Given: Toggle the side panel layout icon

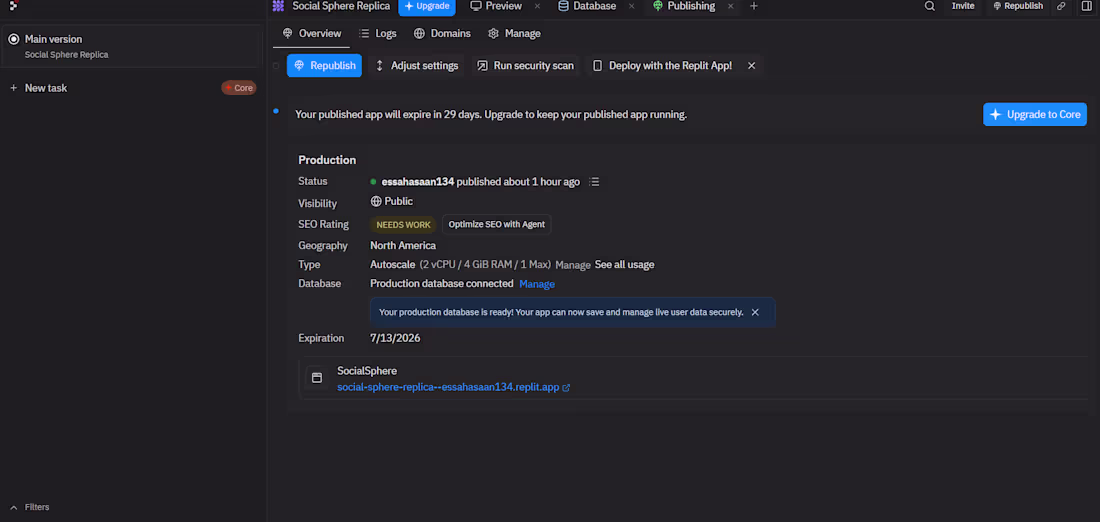Looking at the screenshot, I should coord(1087,6).
